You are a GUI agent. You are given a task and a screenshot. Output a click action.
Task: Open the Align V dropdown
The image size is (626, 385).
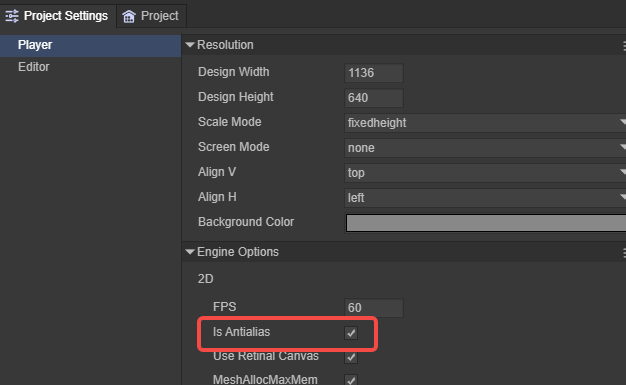coord(485,173)
